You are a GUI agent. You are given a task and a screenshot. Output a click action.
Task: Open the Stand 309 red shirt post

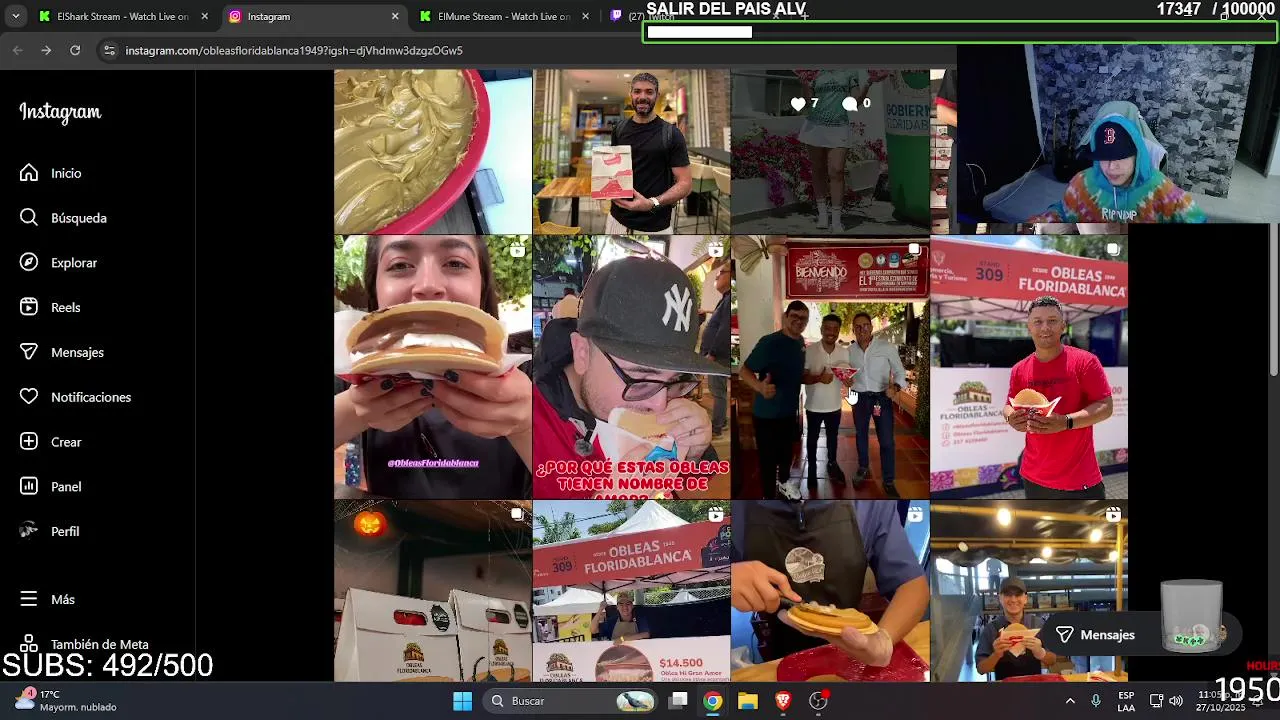tap(1028, 367)
